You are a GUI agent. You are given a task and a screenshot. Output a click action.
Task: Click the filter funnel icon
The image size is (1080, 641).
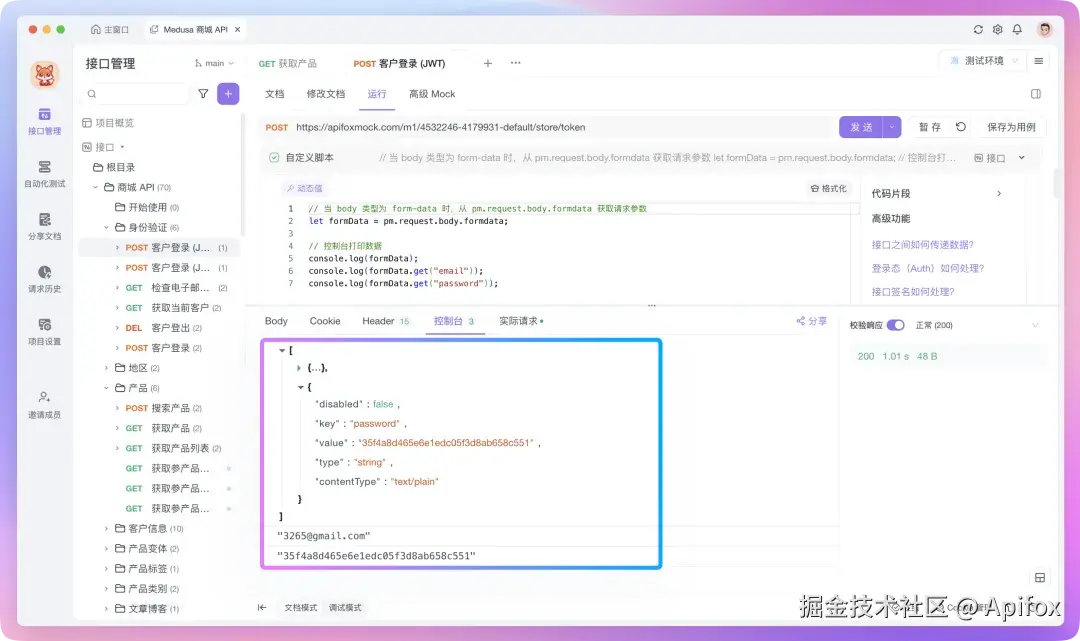pyautogui.click(x=203, y=94)
